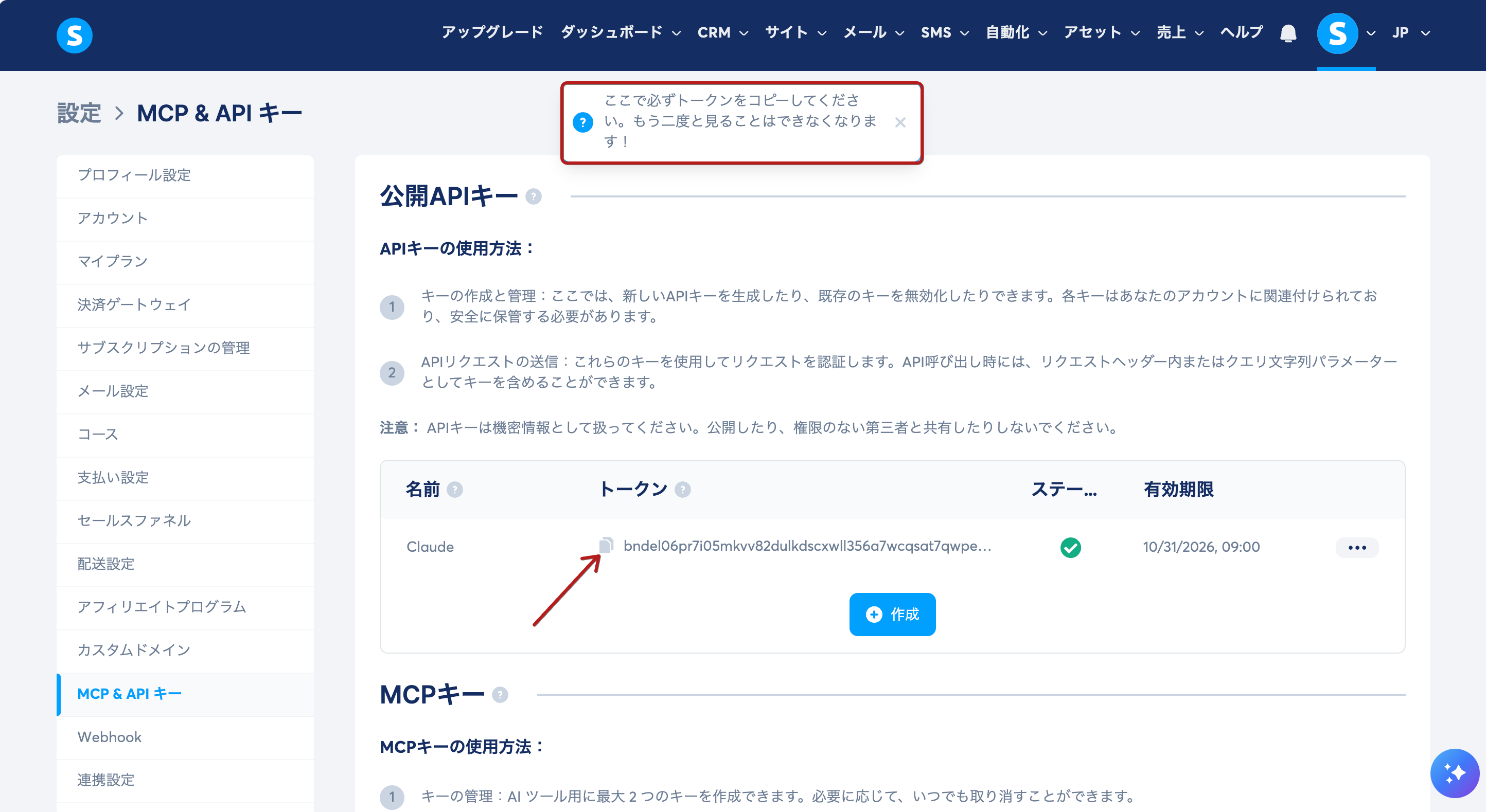Click help icon next to トークン column
1486x812 pixels.
click(x=683, y=490)
